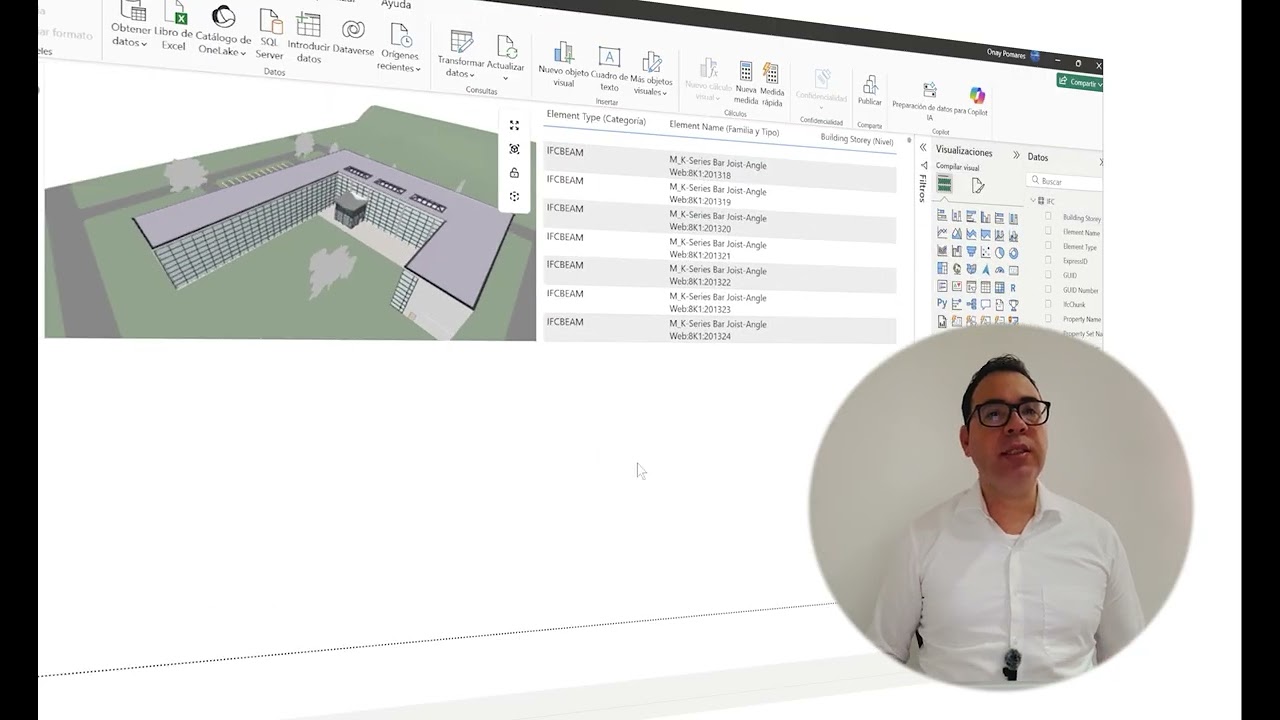The height and width of the screenshot is (720, 1280).
Task: Click the 3D building model viewer
Action: (290, 225)
